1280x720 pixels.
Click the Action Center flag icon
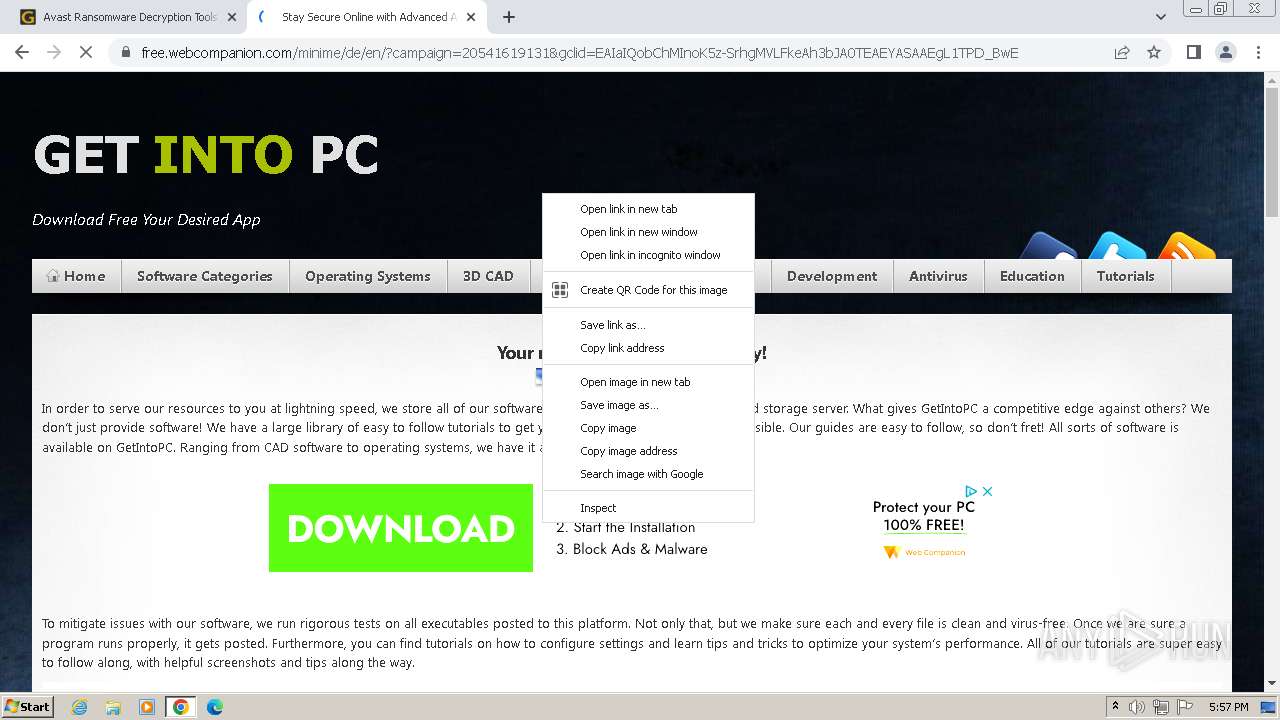pyautogui.click(x=1183, y=707)
